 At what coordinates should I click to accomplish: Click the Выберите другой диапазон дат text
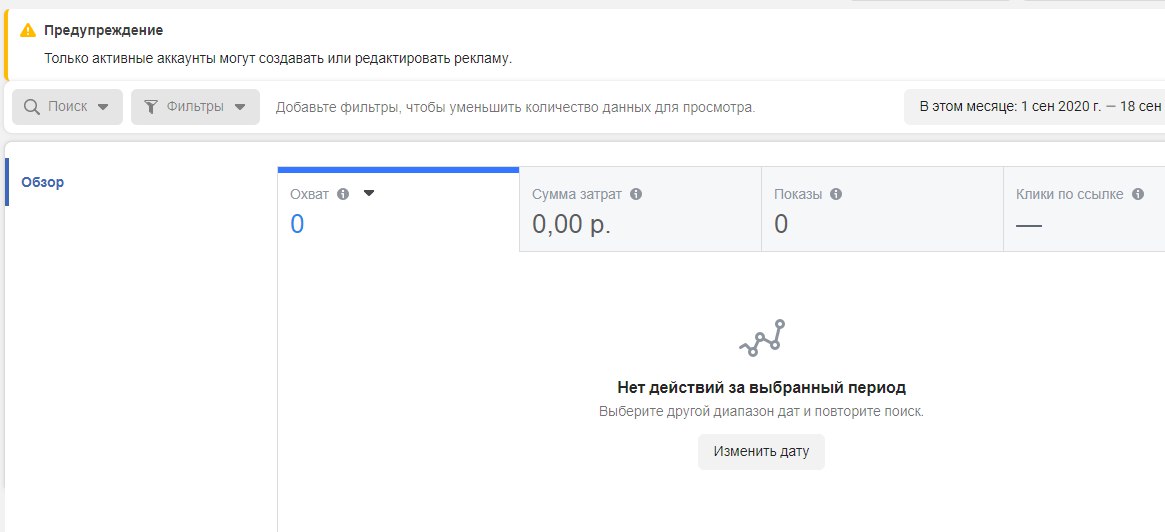pyautogui.click(x=762, y=411)
